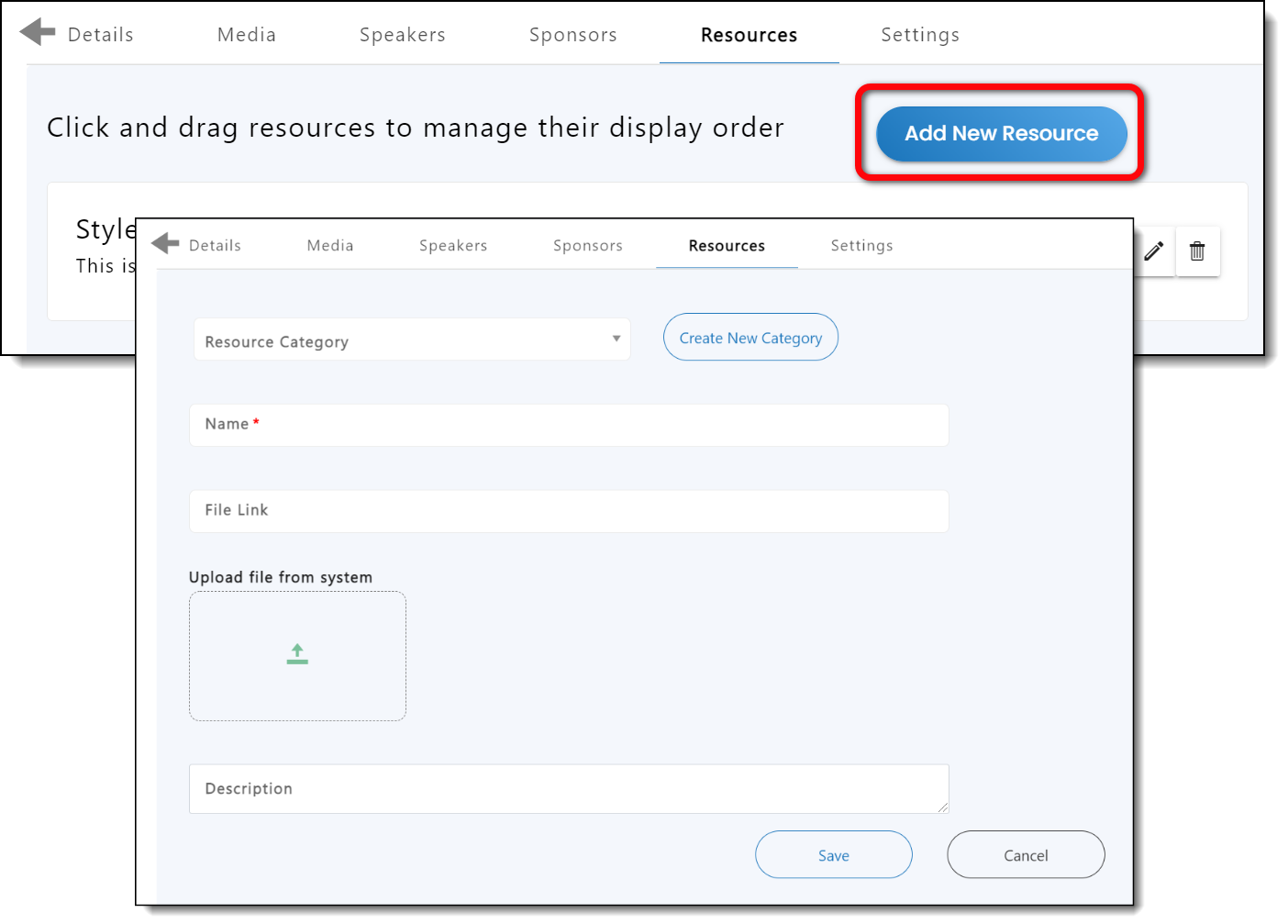Screen dimensions: 1288x924
Task: Select the Settings tab in the front form
Action: point(861,246)
